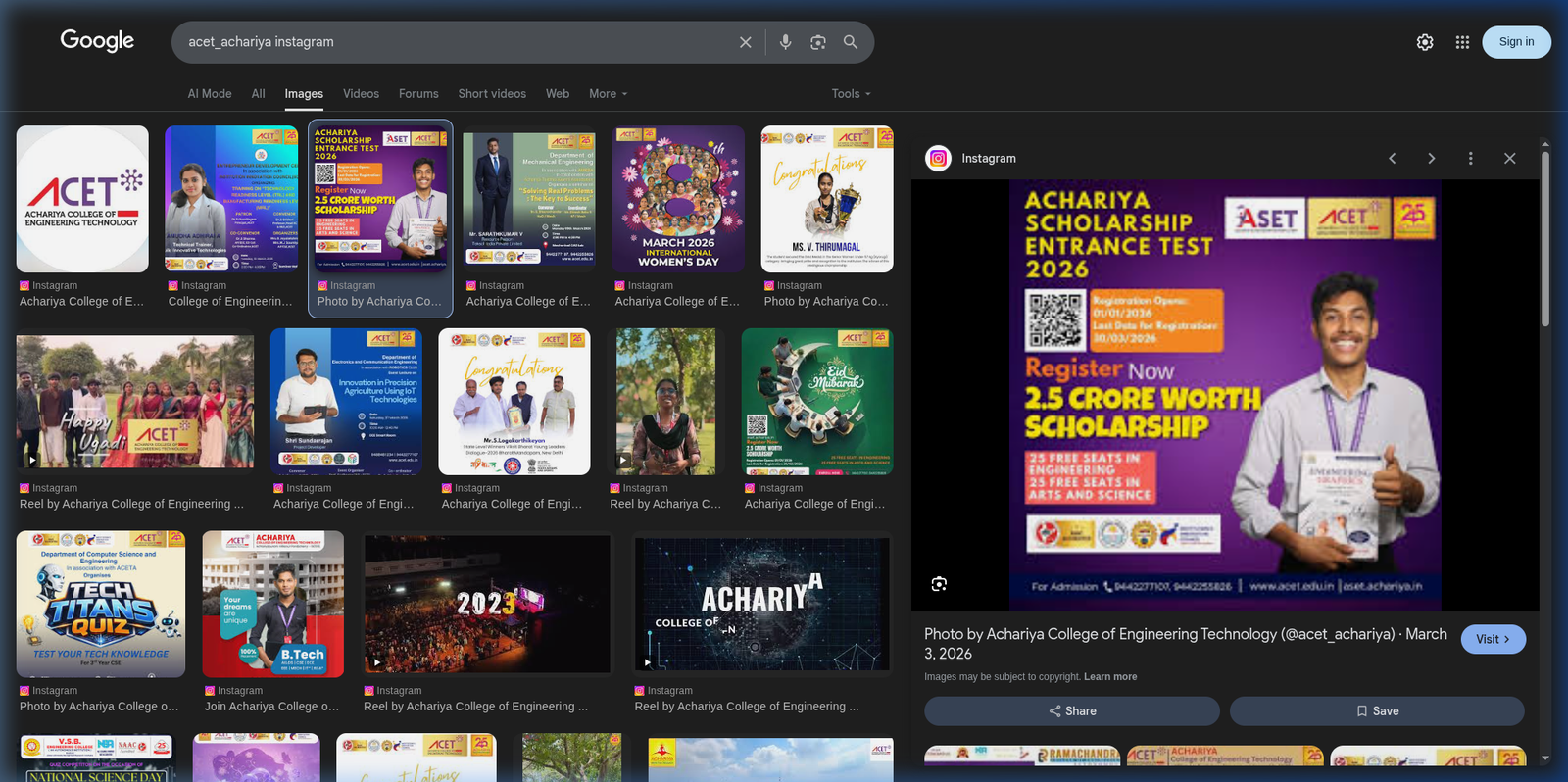
Task: Open outdoor student reel thumbnail
Action: [x=665, y=402]
